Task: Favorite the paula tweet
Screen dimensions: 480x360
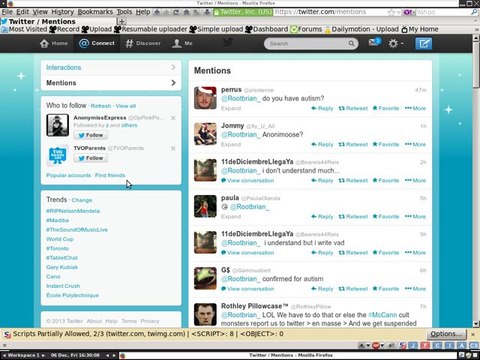Action: pyautogui.click(x=386, y=217)
